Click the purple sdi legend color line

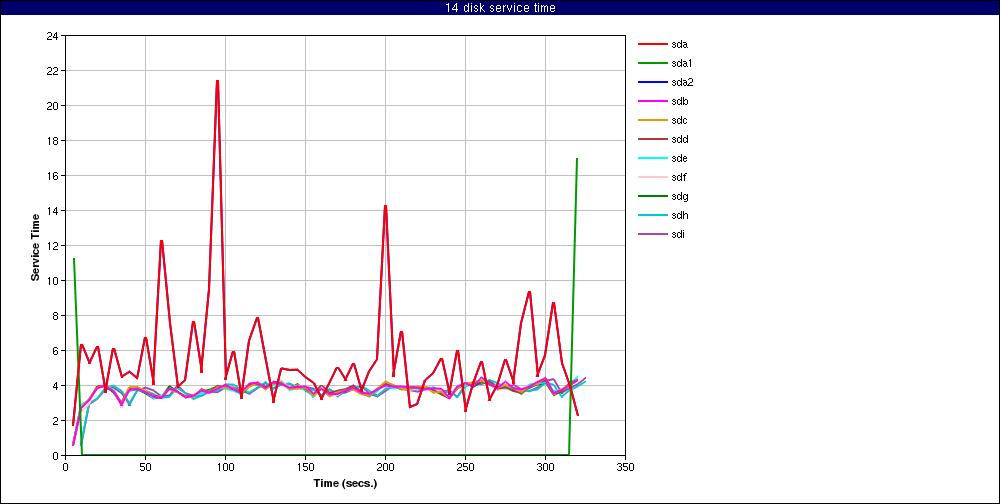[652, 234]
